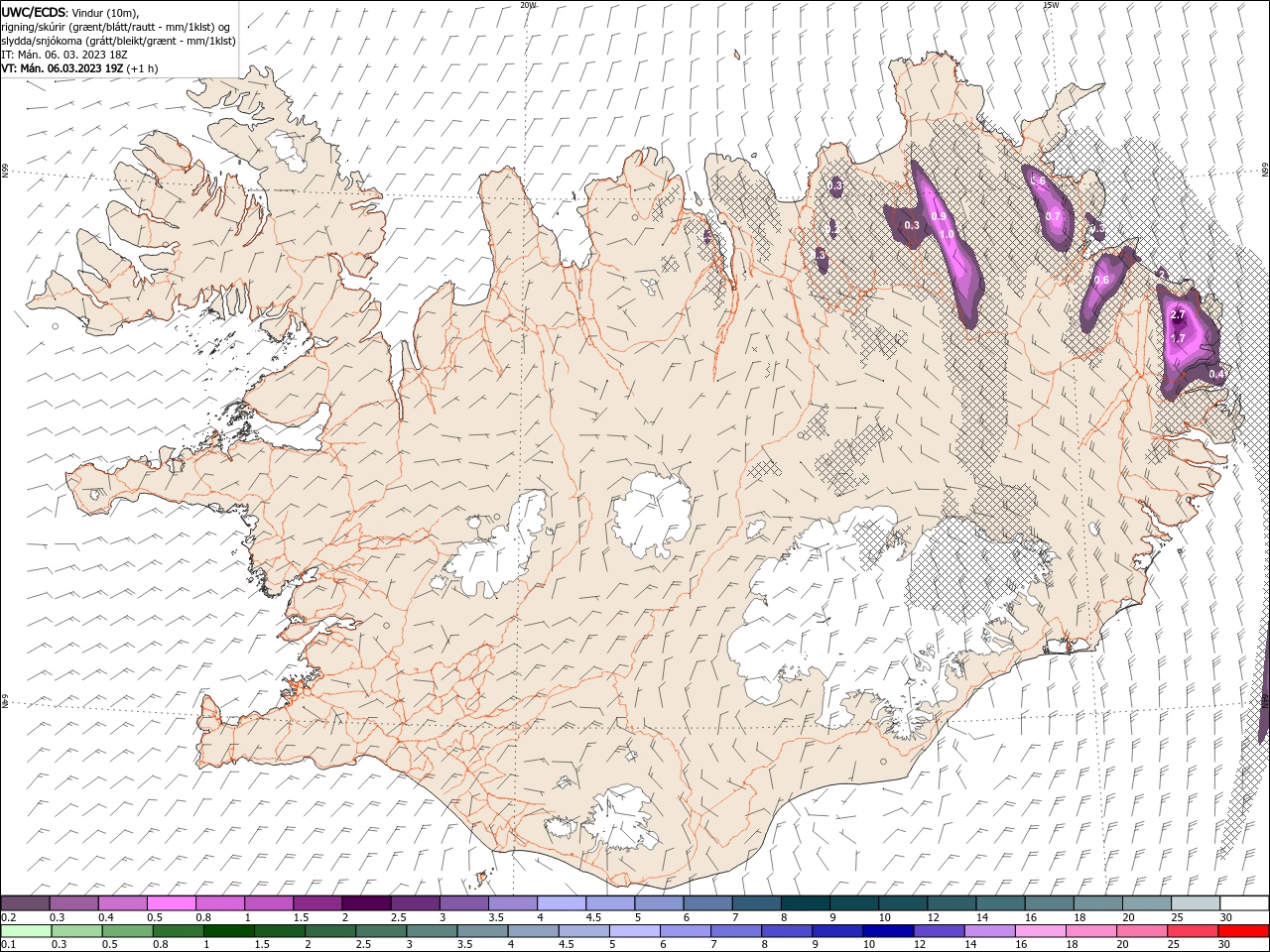Pick snow-scale swatch between 4 and 4.5
Screen dimensions: 1270x952
pos(561,903)
